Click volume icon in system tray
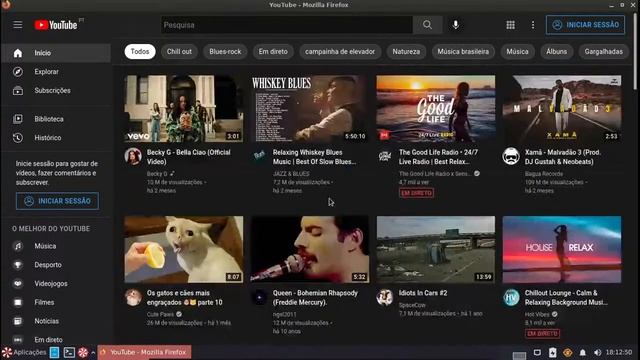 (x=597, y=353)
